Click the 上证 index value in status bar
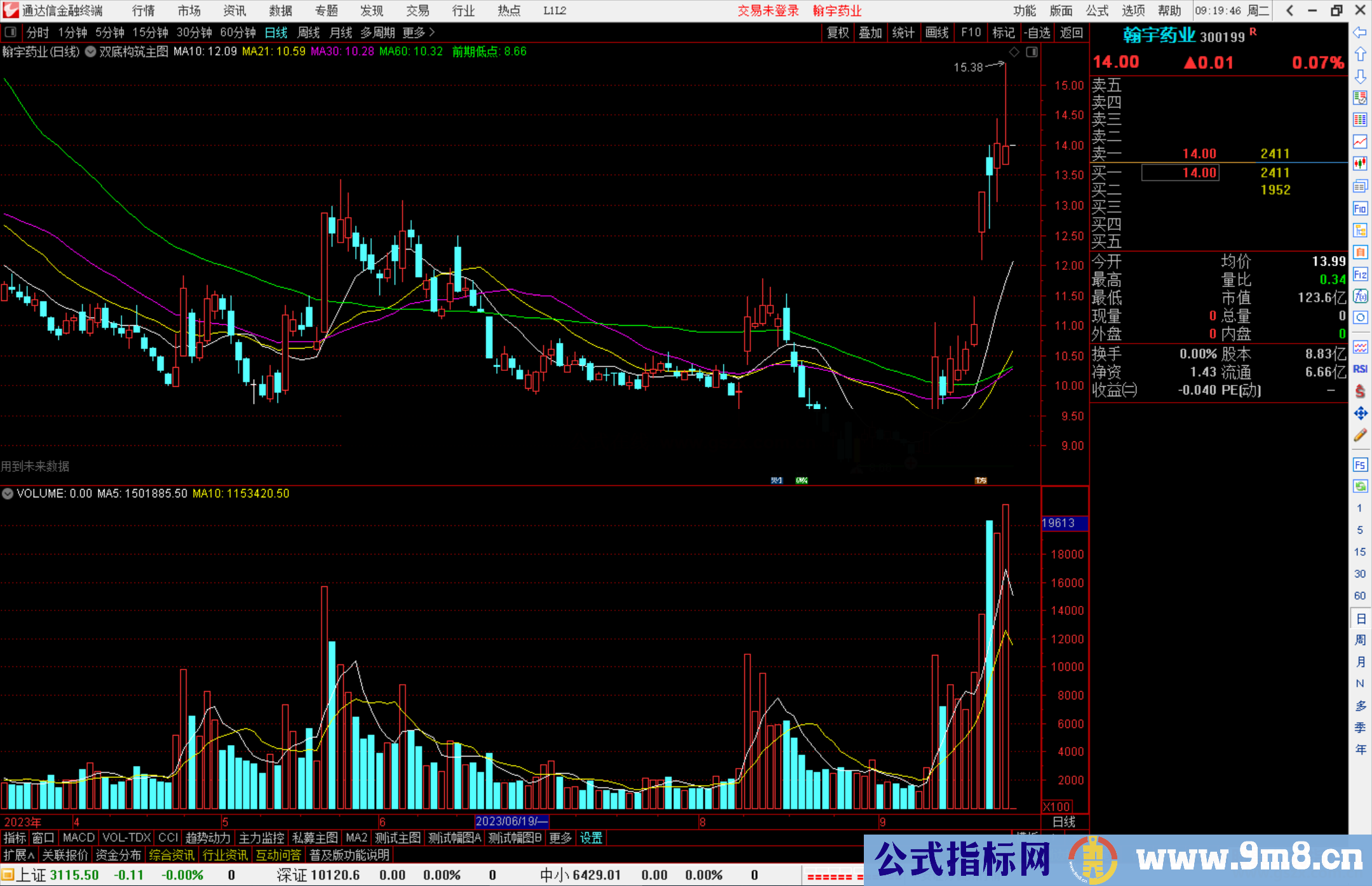Image resolution: width=1372 pixels, height=886 pixels. click(74, 875)
